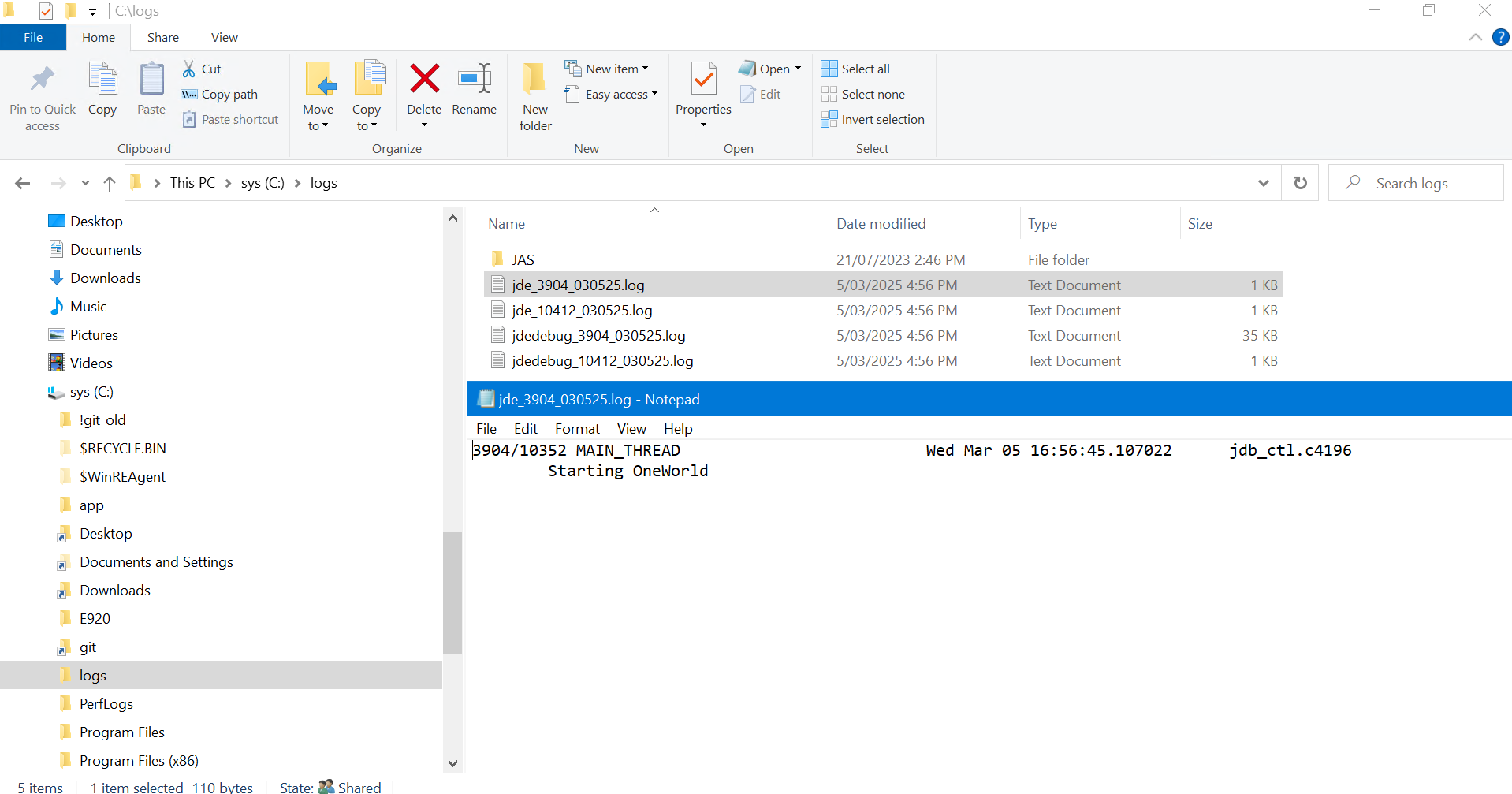Viewport: 1512px width, 794px height.
Task: Open the Help question mark icon
Action: click(x=1500, y=38)
